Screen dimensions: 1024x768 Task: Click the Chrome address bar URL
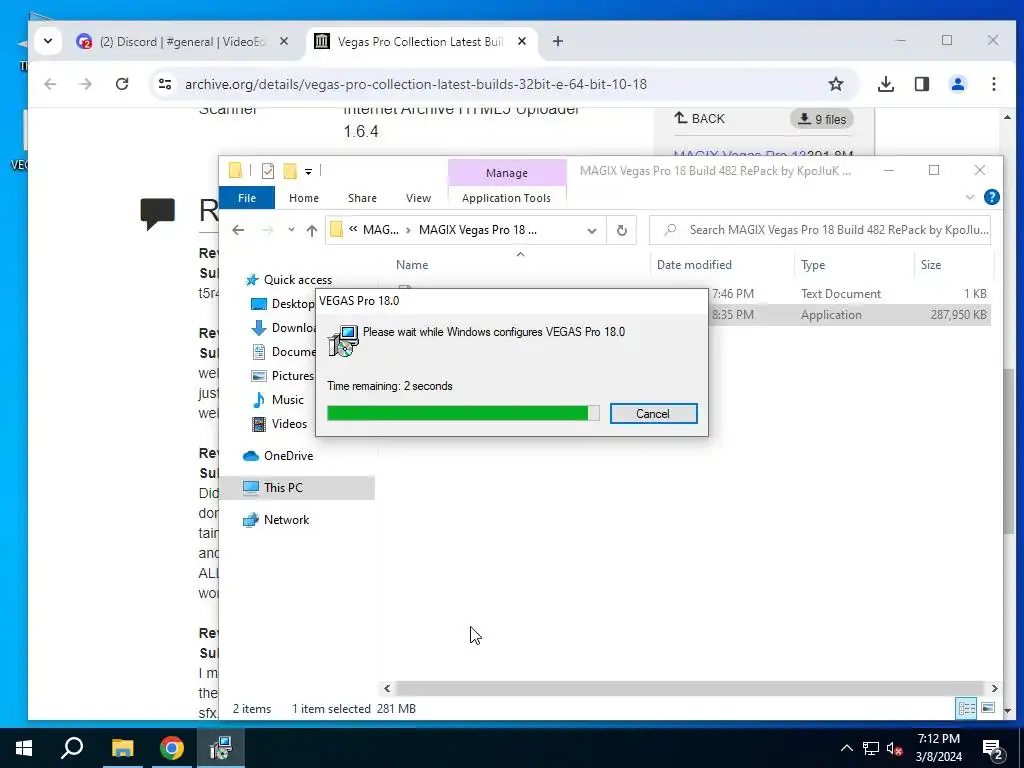point(416,84)
